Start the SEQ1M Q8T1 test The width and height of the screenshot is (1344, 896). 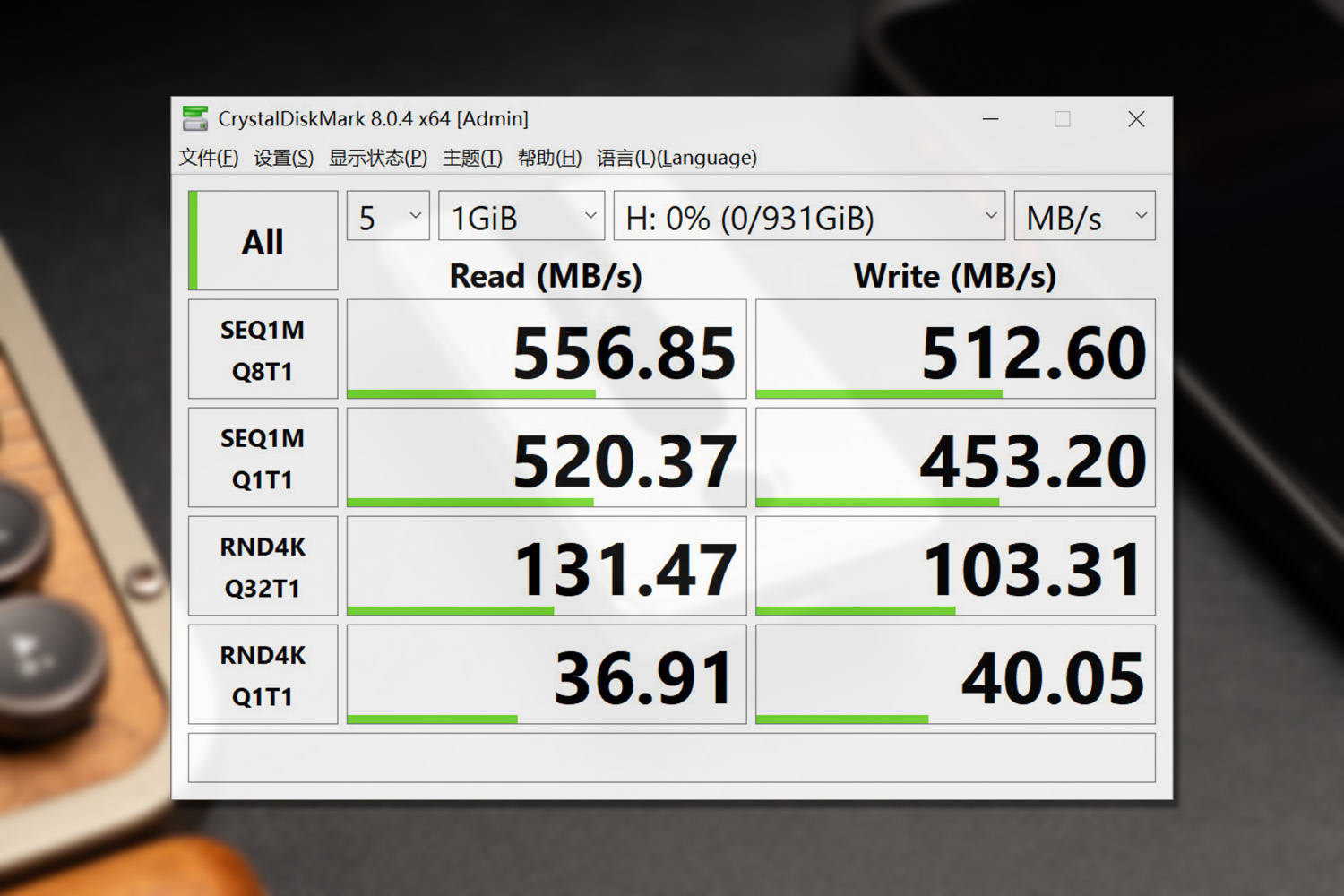click(263, 349)
